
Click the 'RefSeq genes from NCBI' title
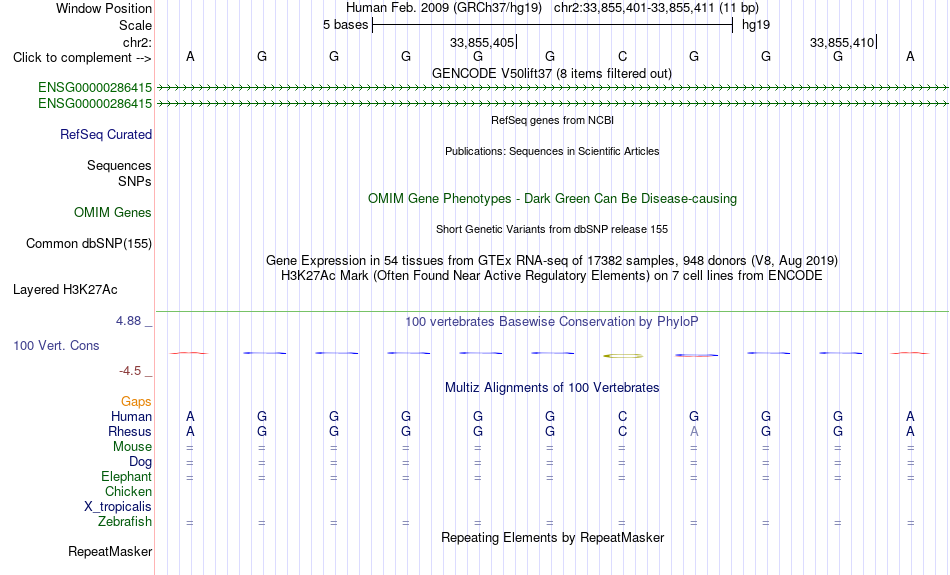(552, 120)
